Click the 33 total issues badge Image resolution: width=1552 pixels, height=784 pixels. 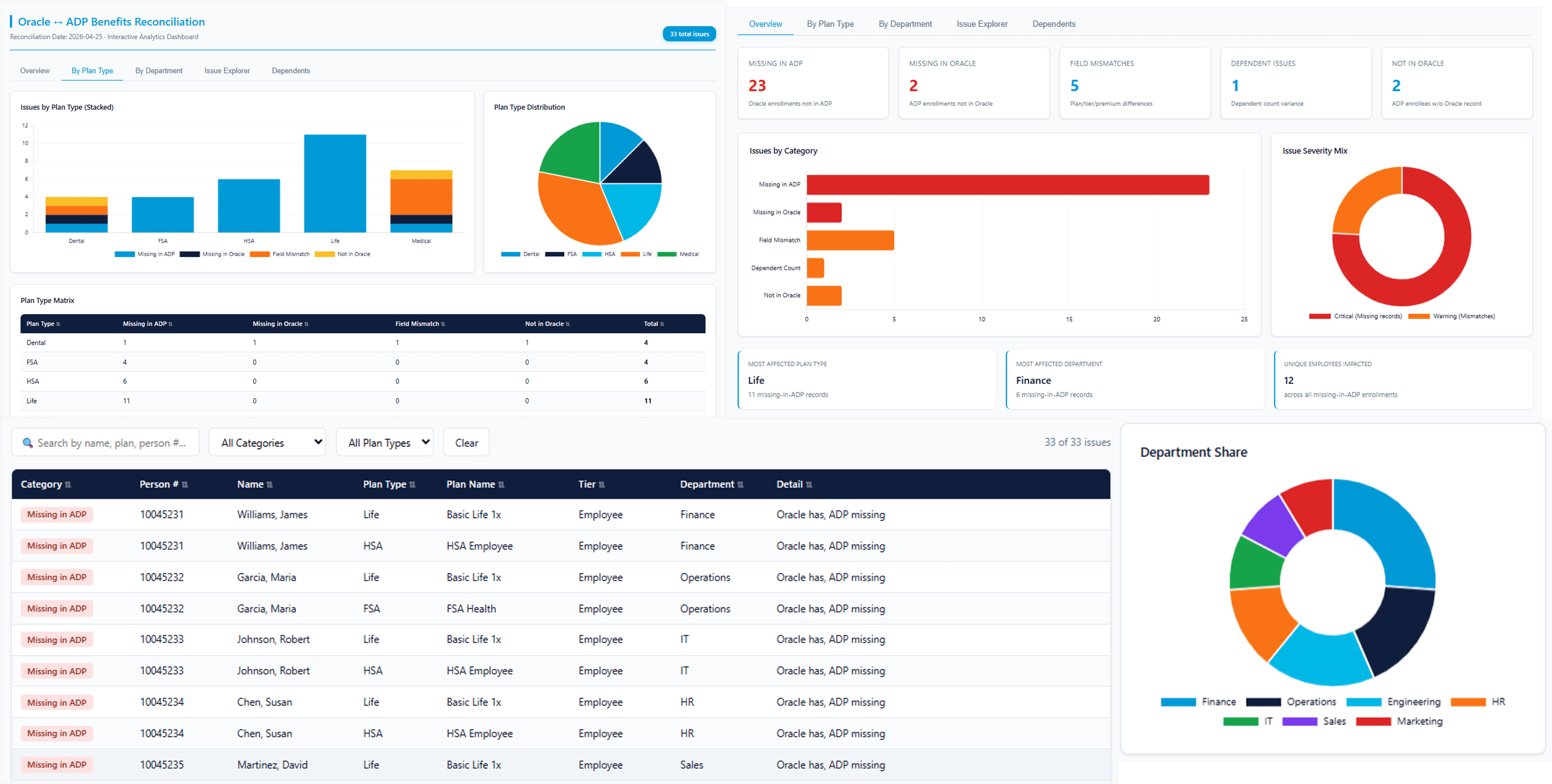point(689,34)
